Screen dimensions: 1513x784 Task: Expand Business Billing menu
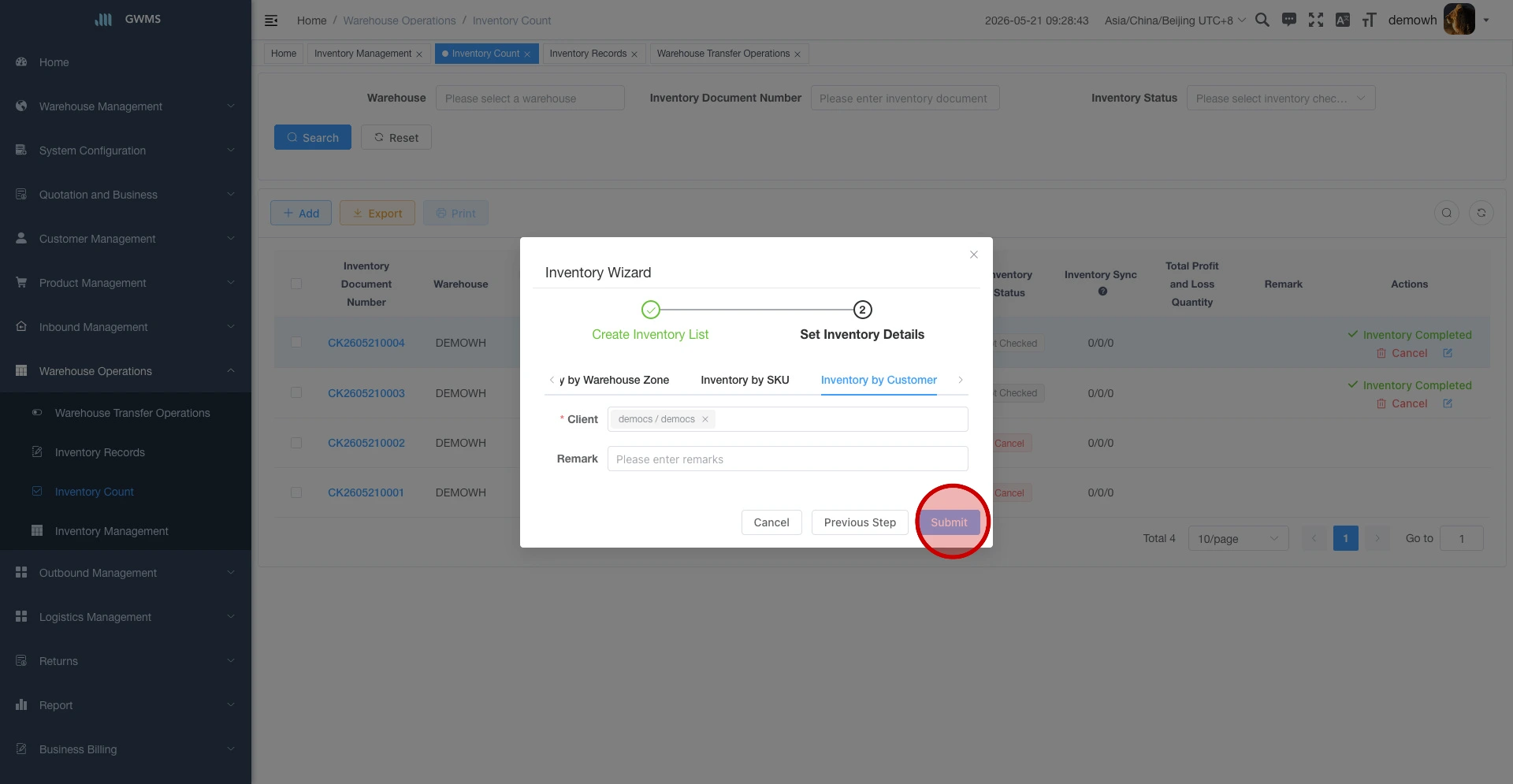[125, 749]
